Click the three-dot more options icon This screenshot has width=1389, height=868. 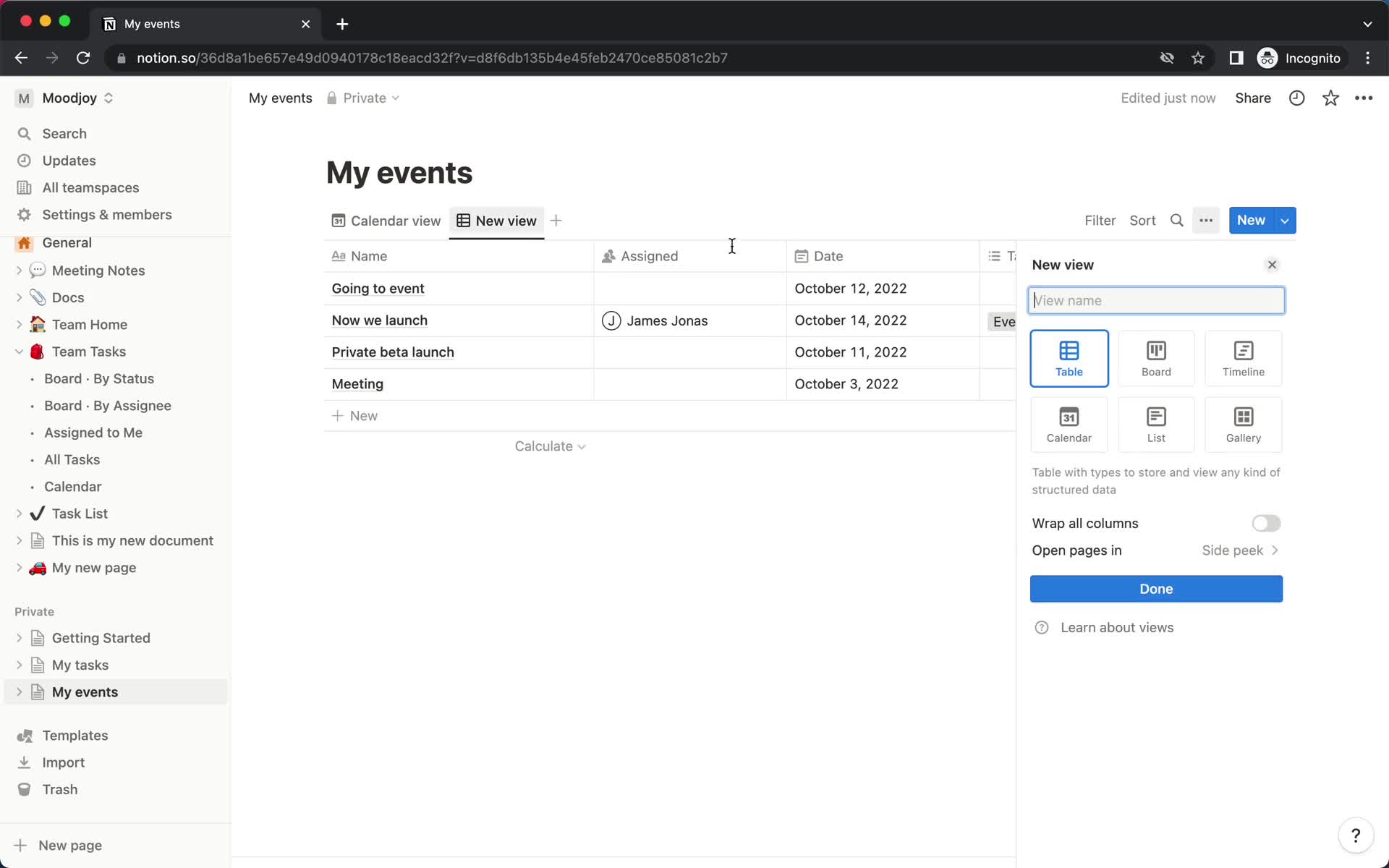pos(1206,220)
